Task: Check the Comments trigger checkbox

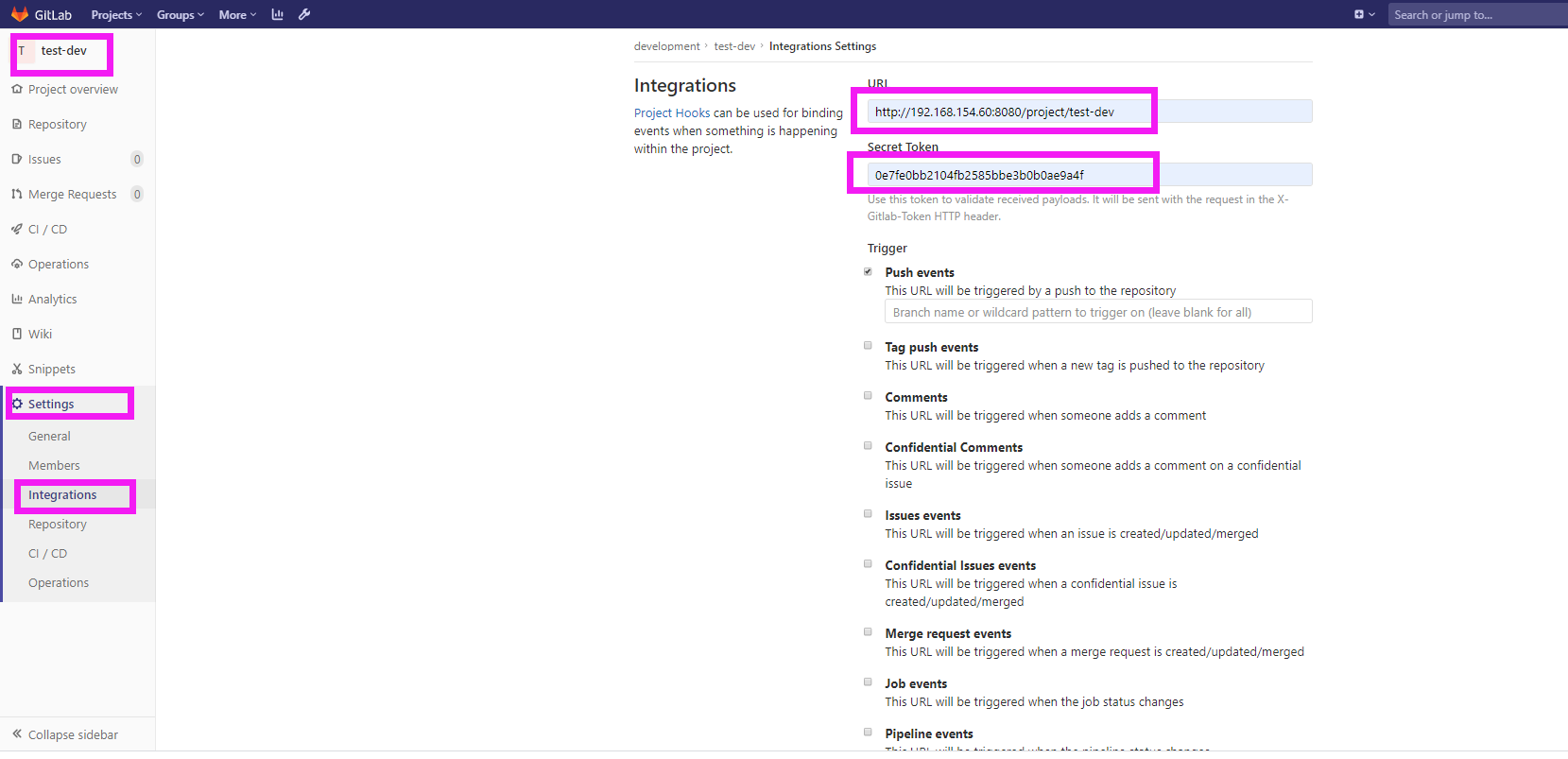Action: coord(868,396)
